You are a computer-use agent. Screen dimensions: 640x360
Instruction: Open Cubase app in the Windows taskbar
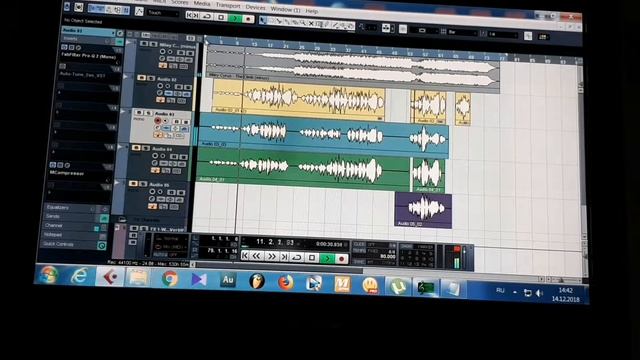click(x=110, y=277)
